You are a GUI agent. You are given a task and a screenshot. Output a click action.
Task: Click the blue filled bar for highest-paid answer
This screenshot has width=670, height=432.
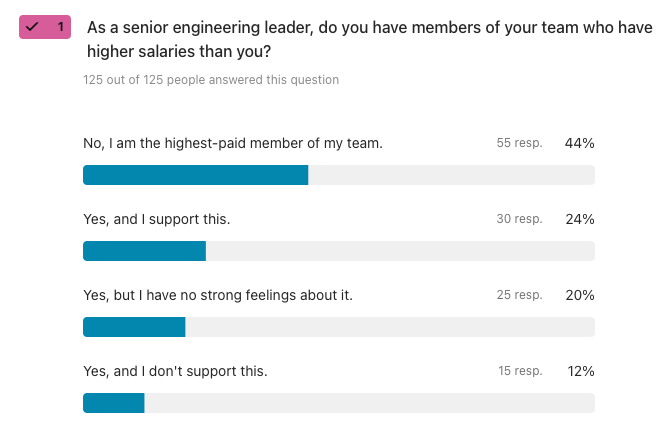[x=195, y=175]
